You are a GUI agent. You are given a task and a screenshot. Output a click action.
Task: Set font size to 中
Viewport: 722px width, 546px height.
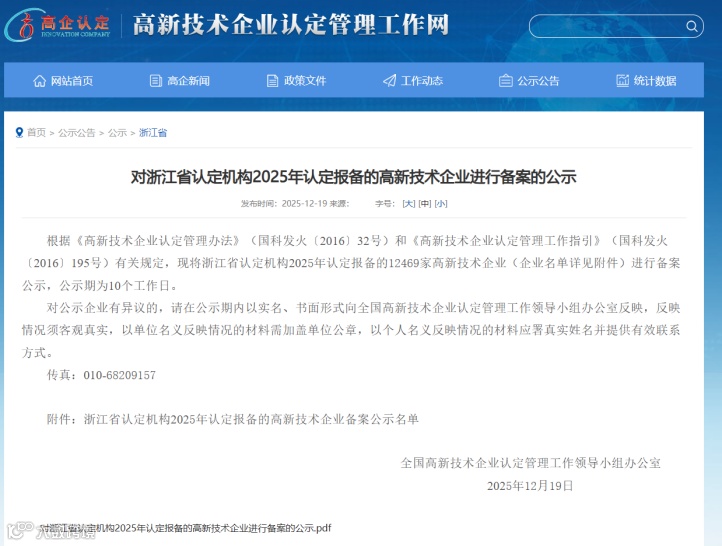pos(425,203)
